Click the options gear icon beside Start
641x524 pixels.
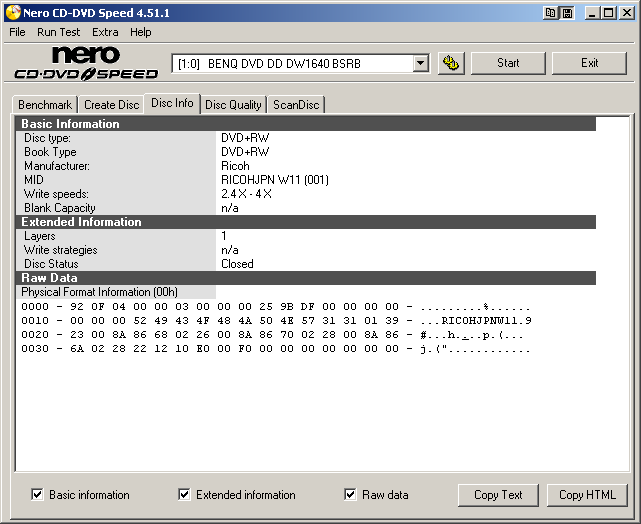451,63
